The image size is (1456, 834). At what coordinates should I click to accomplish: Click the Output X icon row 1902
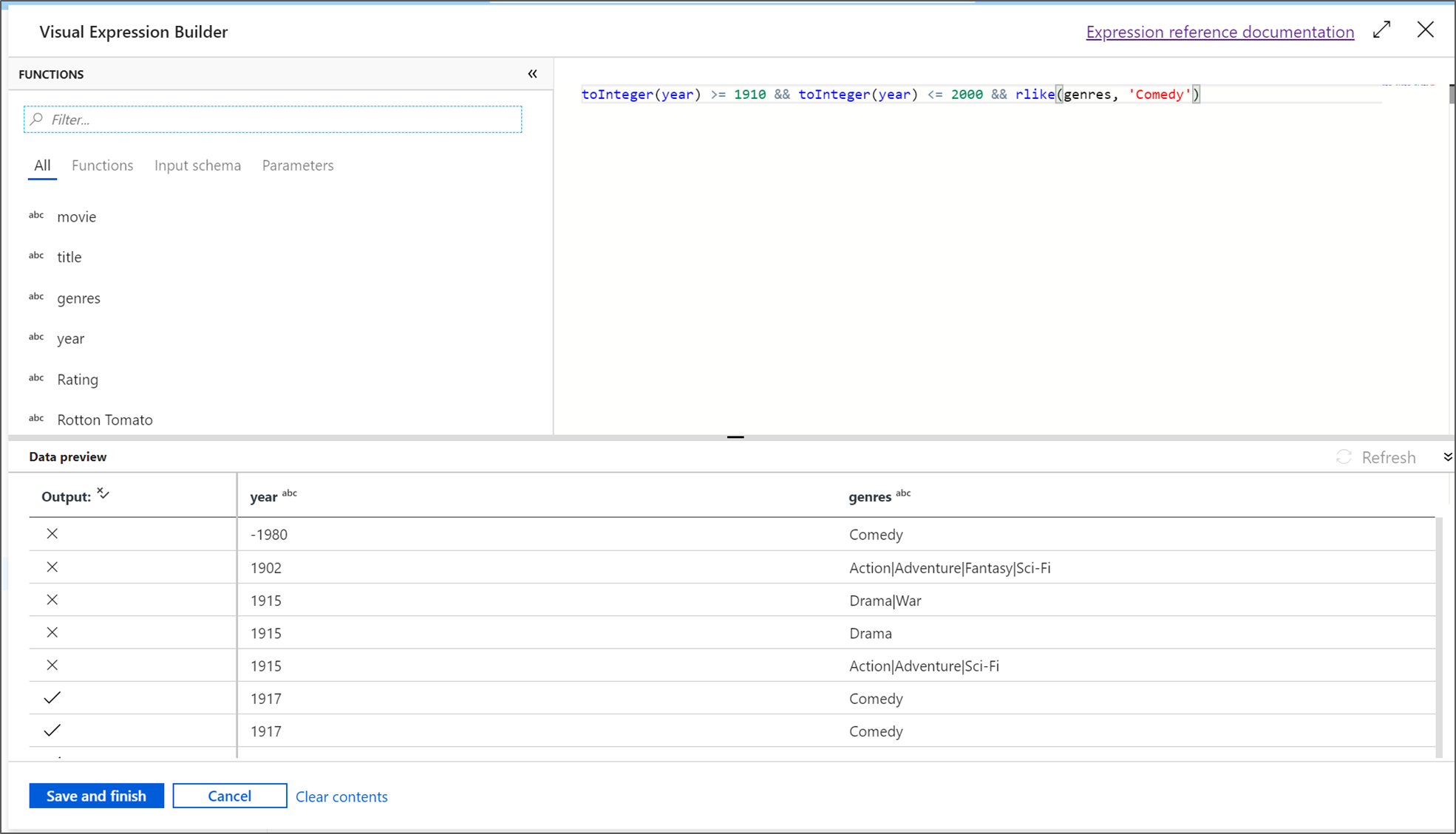click(x=53, y=567)
